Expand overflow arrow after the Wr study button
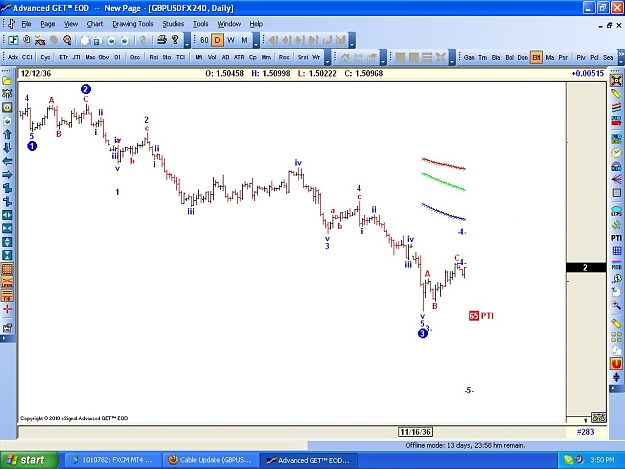The width and height of the screenshot is (625, 469). (327, 58)
